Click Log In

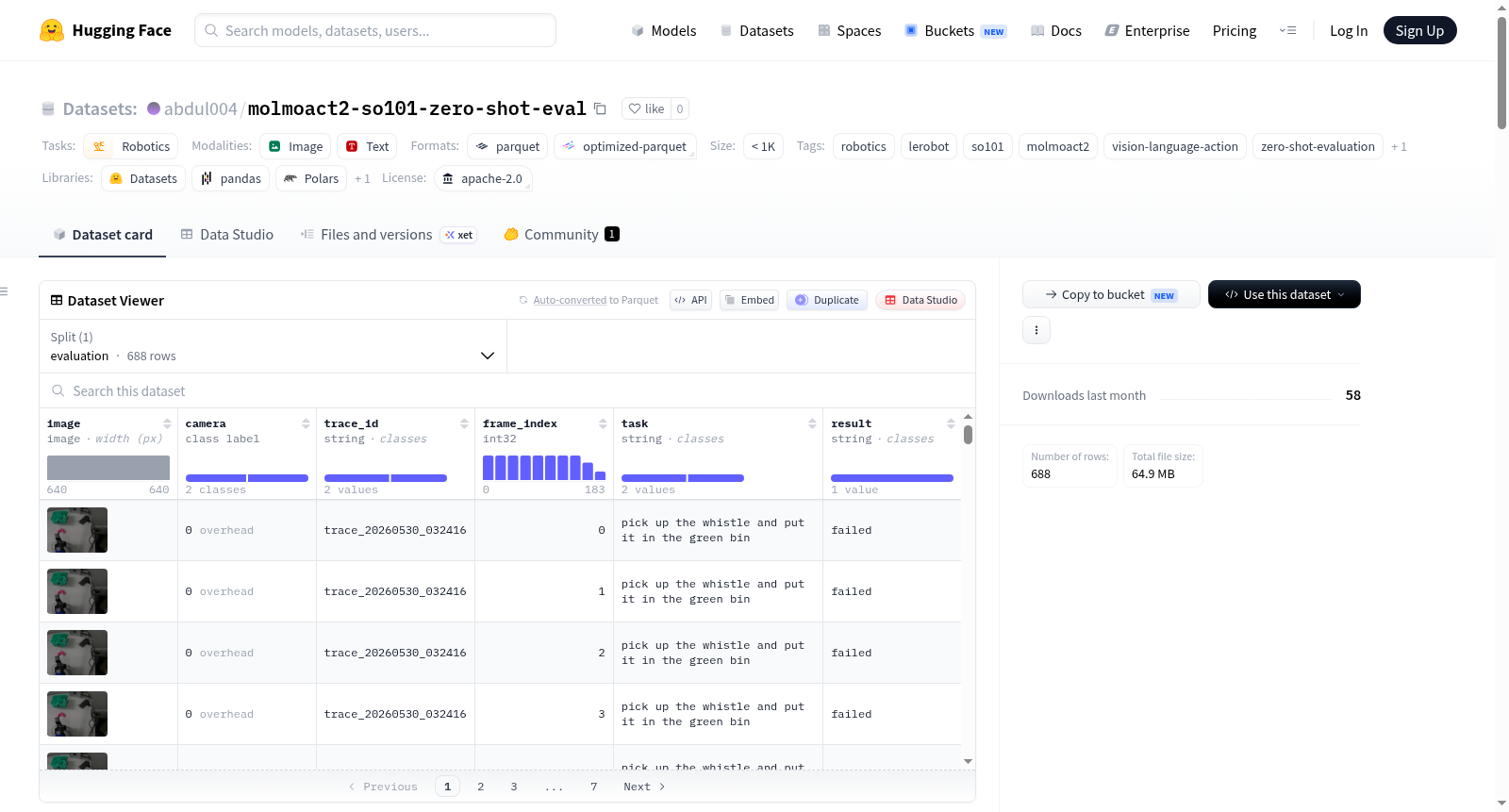point(1349,30)
